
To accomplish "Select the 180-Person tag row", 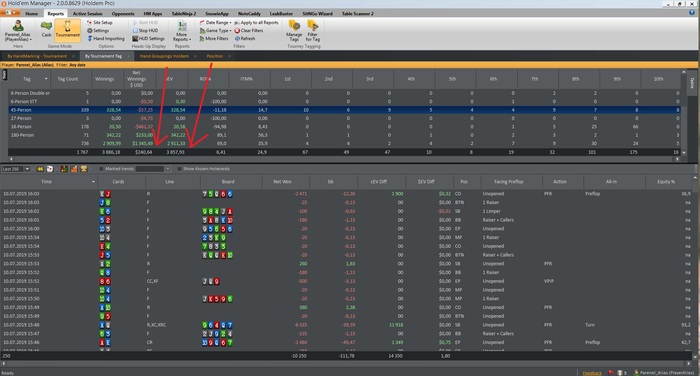I will (344, 135).
